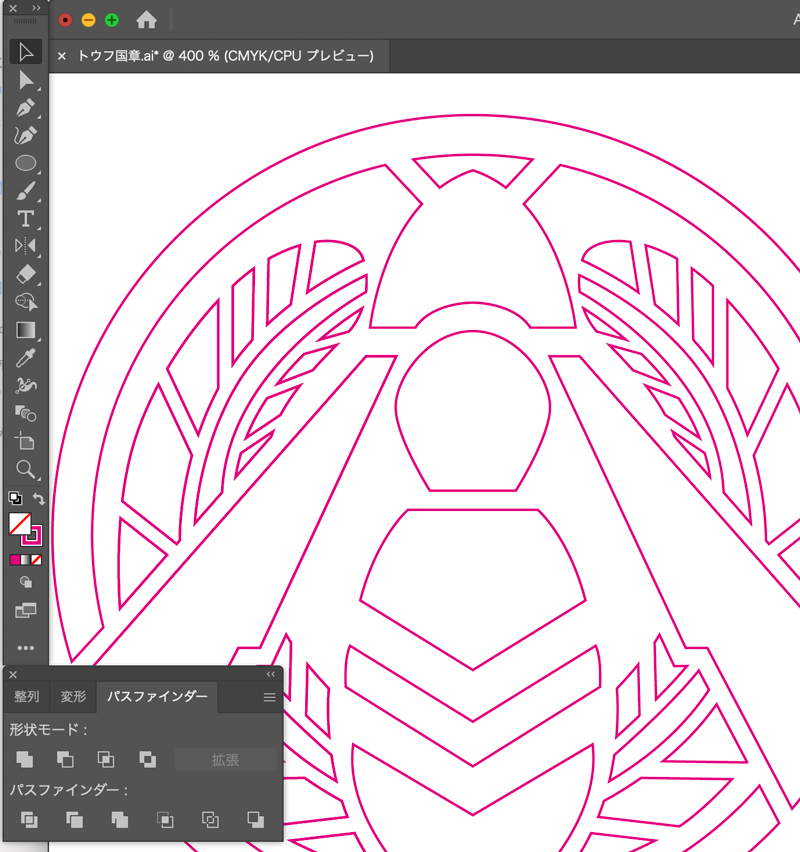The height and width of the screenshot is (852, 800).
Task: Go to Home screen icon
Action: (x=146, y=20)
